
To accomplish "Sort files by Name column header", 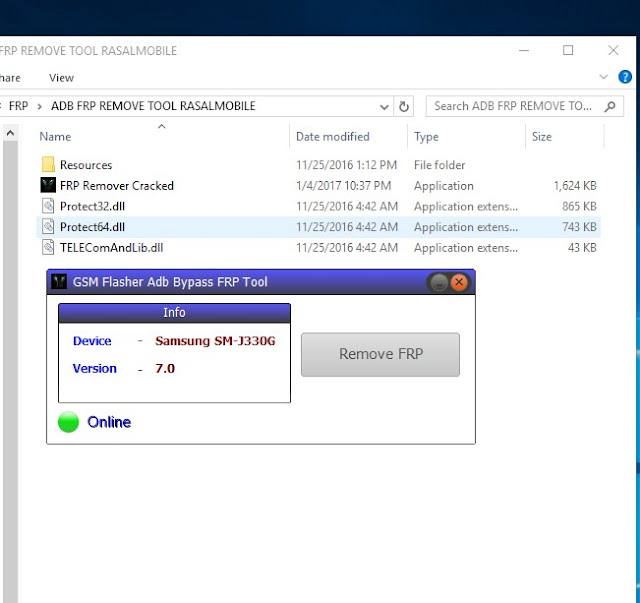I will pos(55,137).
